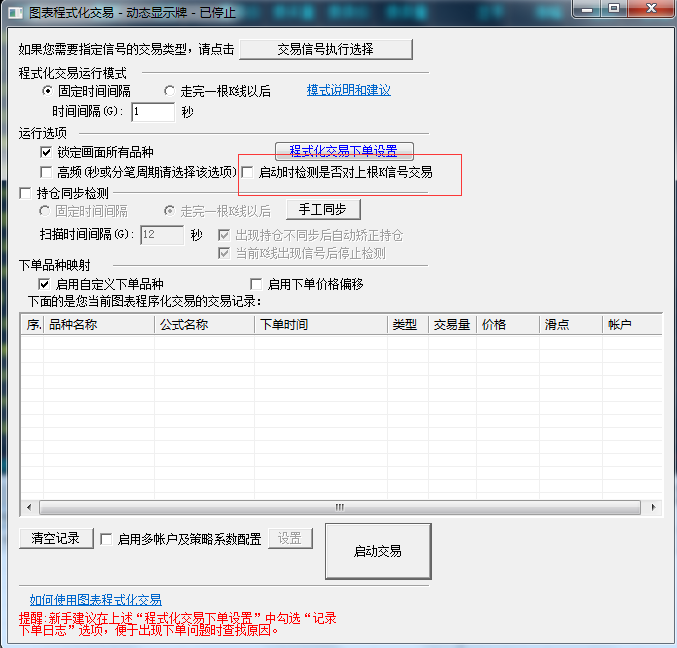Enable the 持仓同步检测 checkbox
Screen dimensions: 677x648
tap(25, 193)
